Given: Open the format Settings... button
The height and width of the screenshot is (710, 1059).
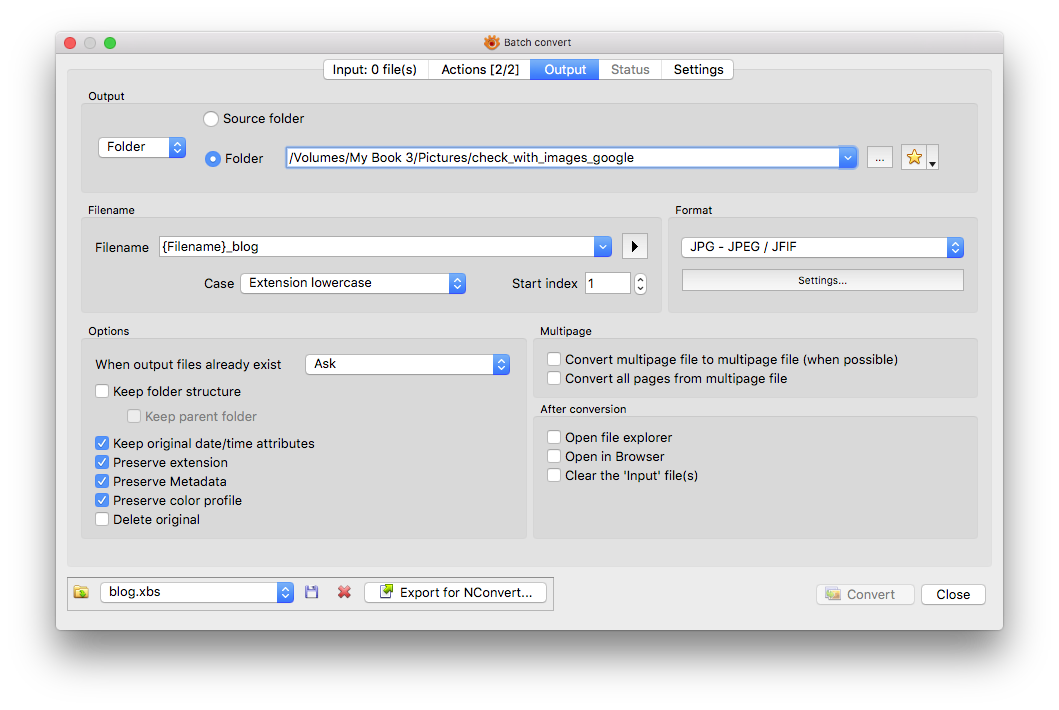Looking at the screenshot, I should point(823,280).
